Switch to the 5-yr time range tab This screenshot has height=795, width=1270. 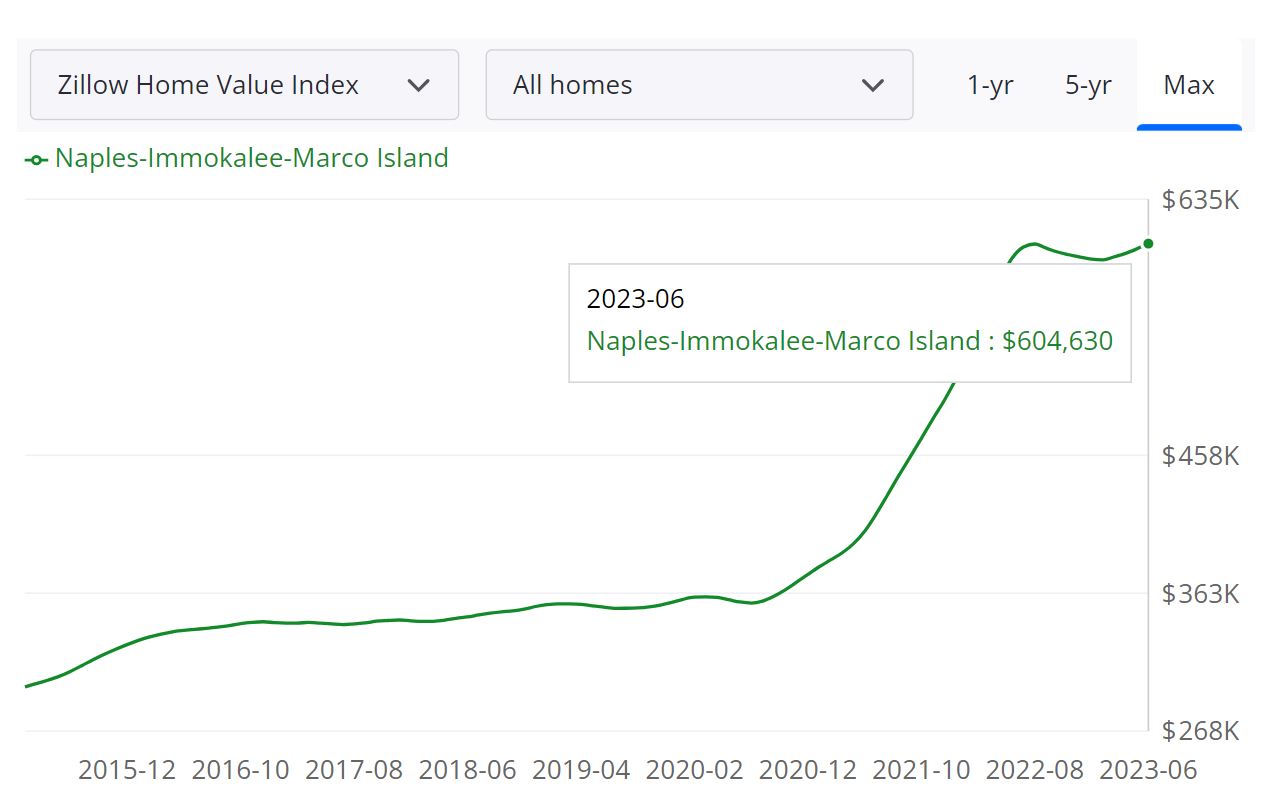(x=1088, y=85)
